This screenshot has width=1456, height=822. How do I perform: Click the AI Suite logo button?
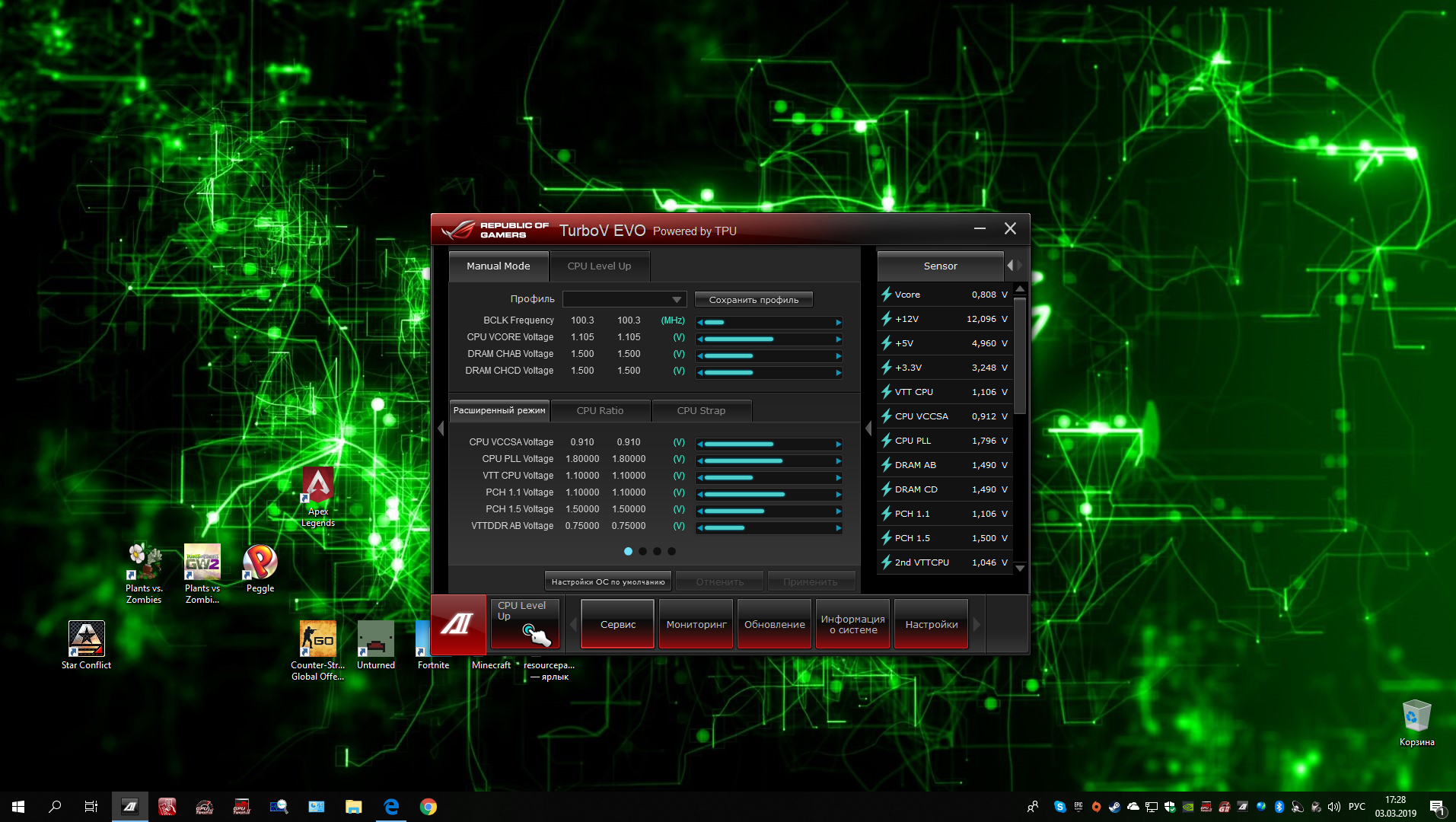click(458, 624)
